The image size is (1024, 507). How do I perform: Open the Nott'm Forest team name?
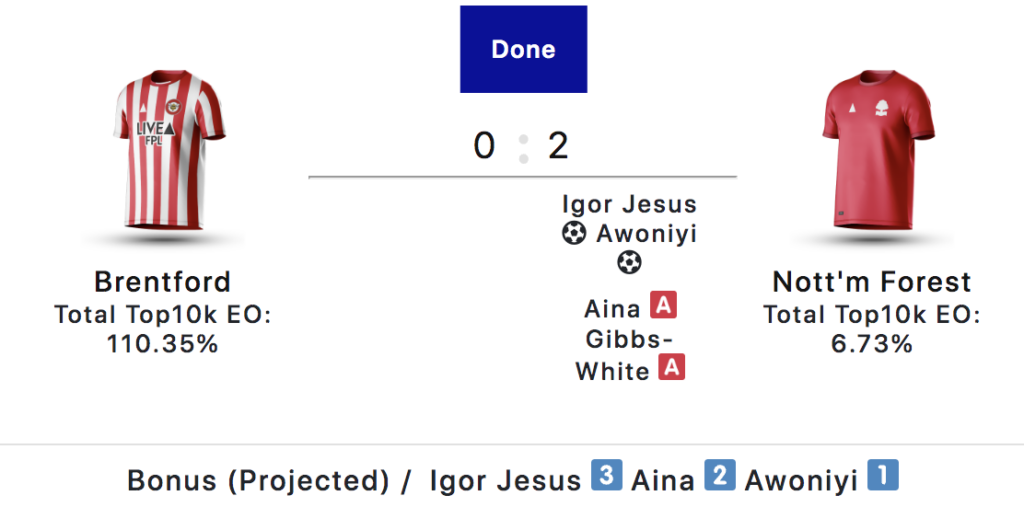click(872, 281)
